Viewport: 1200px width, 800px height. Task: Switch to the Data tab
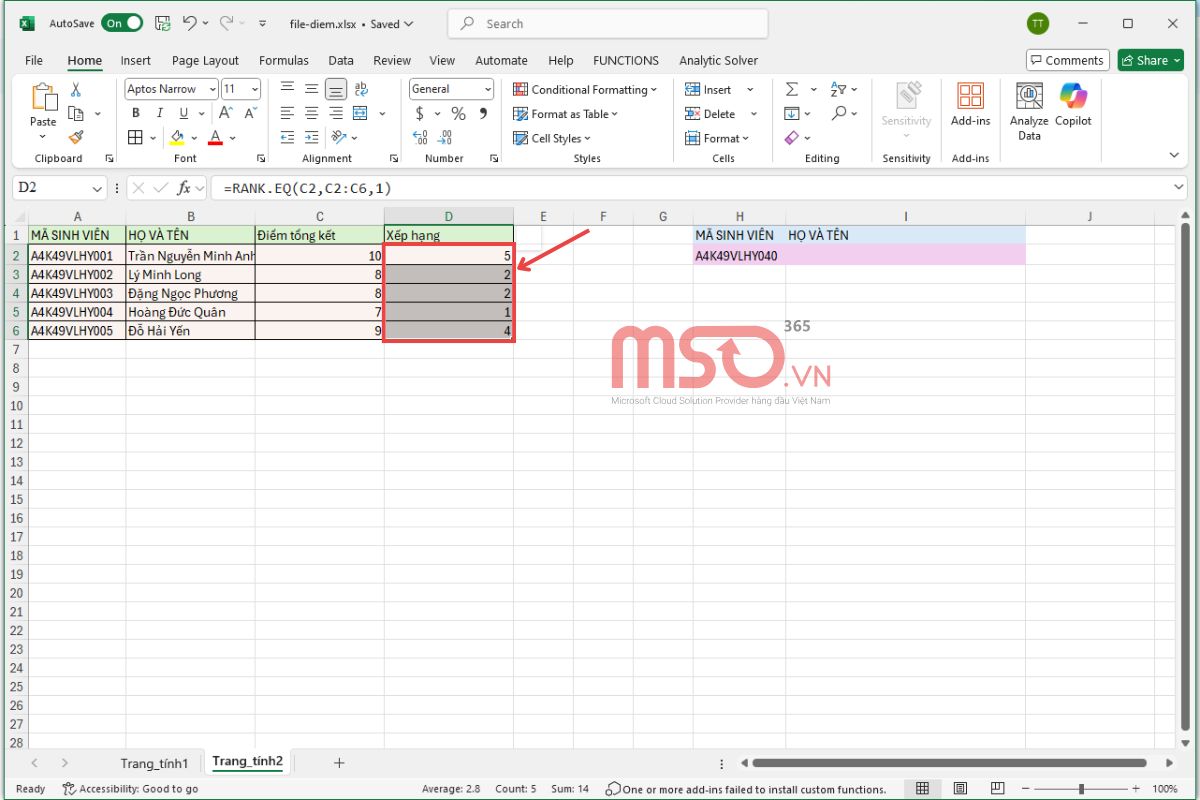[341, 60]
